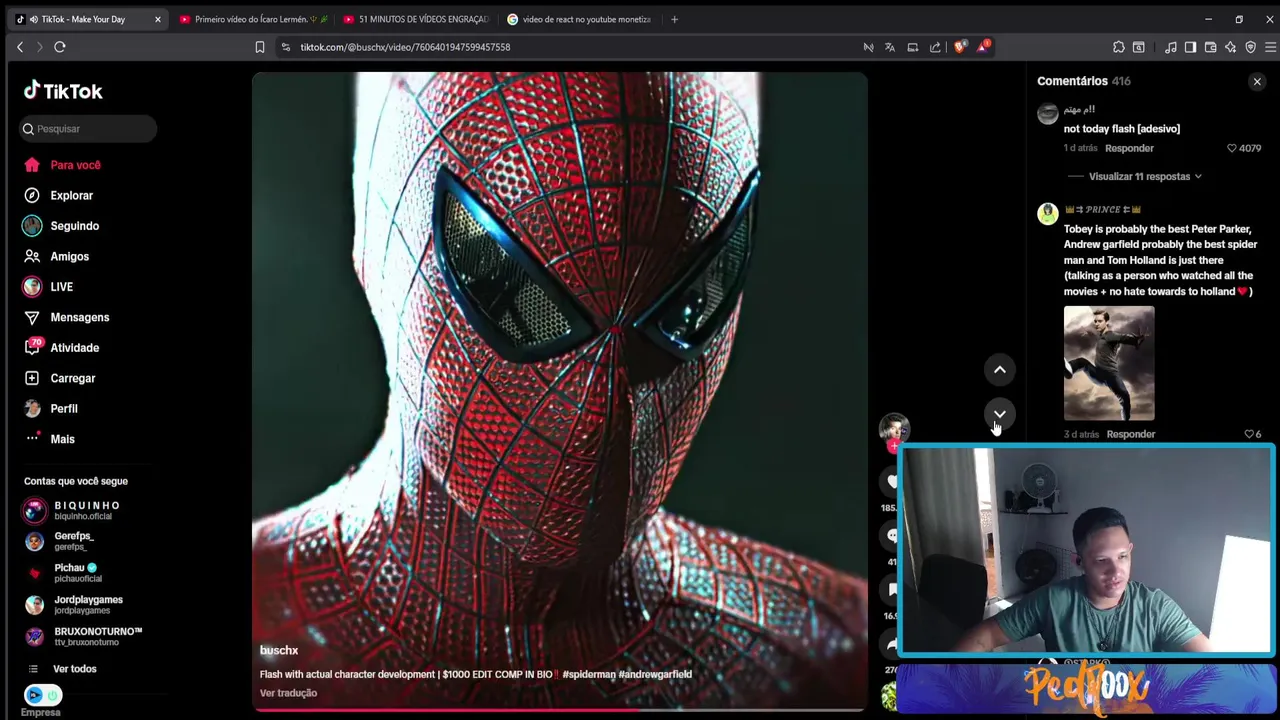Open the buschx author name on video
The width and height of the screenshot is (1280, 720).
pyautogui.click(x=279, y=651)
